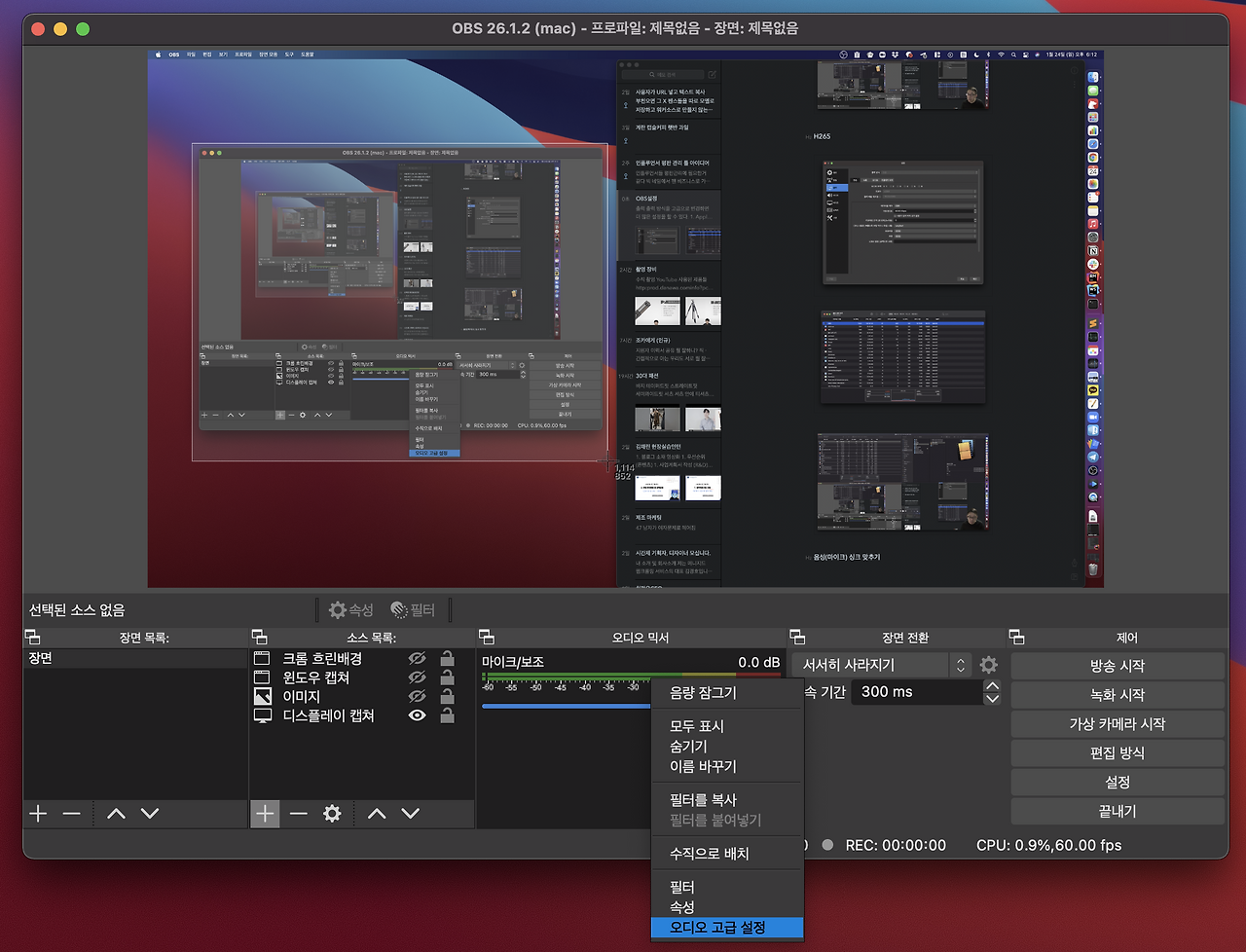Select the 이미지 source name
This screenshot has height=952, width=1246.
(301, 697)
